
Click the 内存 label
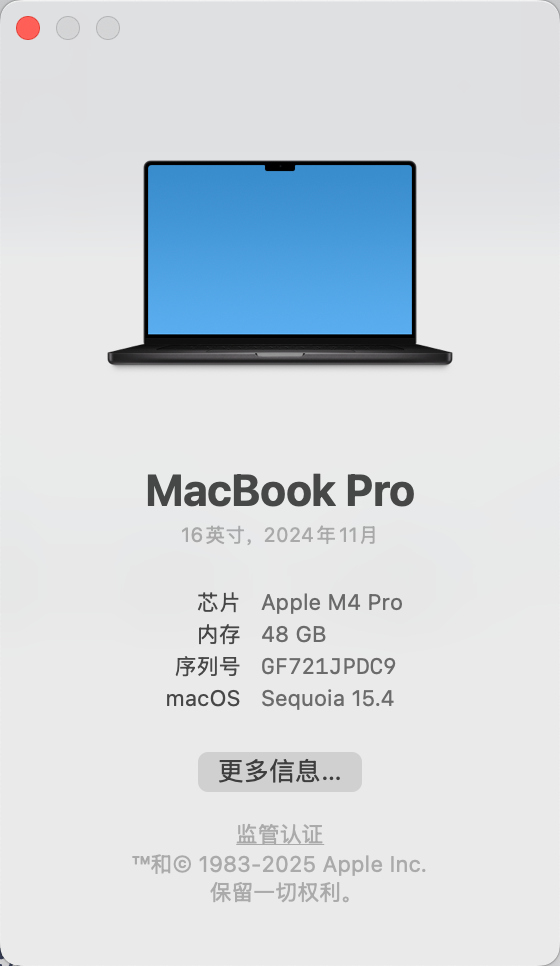(x=218, y=635)
